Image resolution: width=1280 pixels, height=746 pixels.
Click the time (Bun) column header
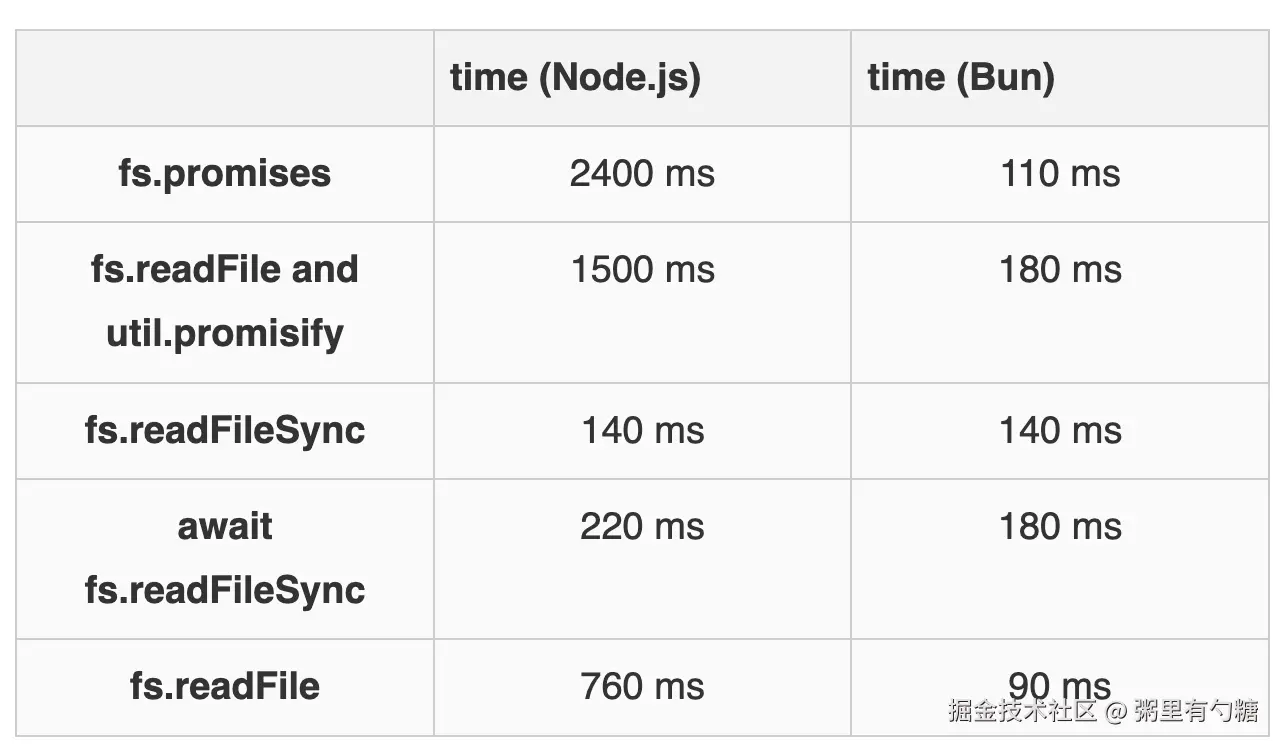(x=960, y=78)
